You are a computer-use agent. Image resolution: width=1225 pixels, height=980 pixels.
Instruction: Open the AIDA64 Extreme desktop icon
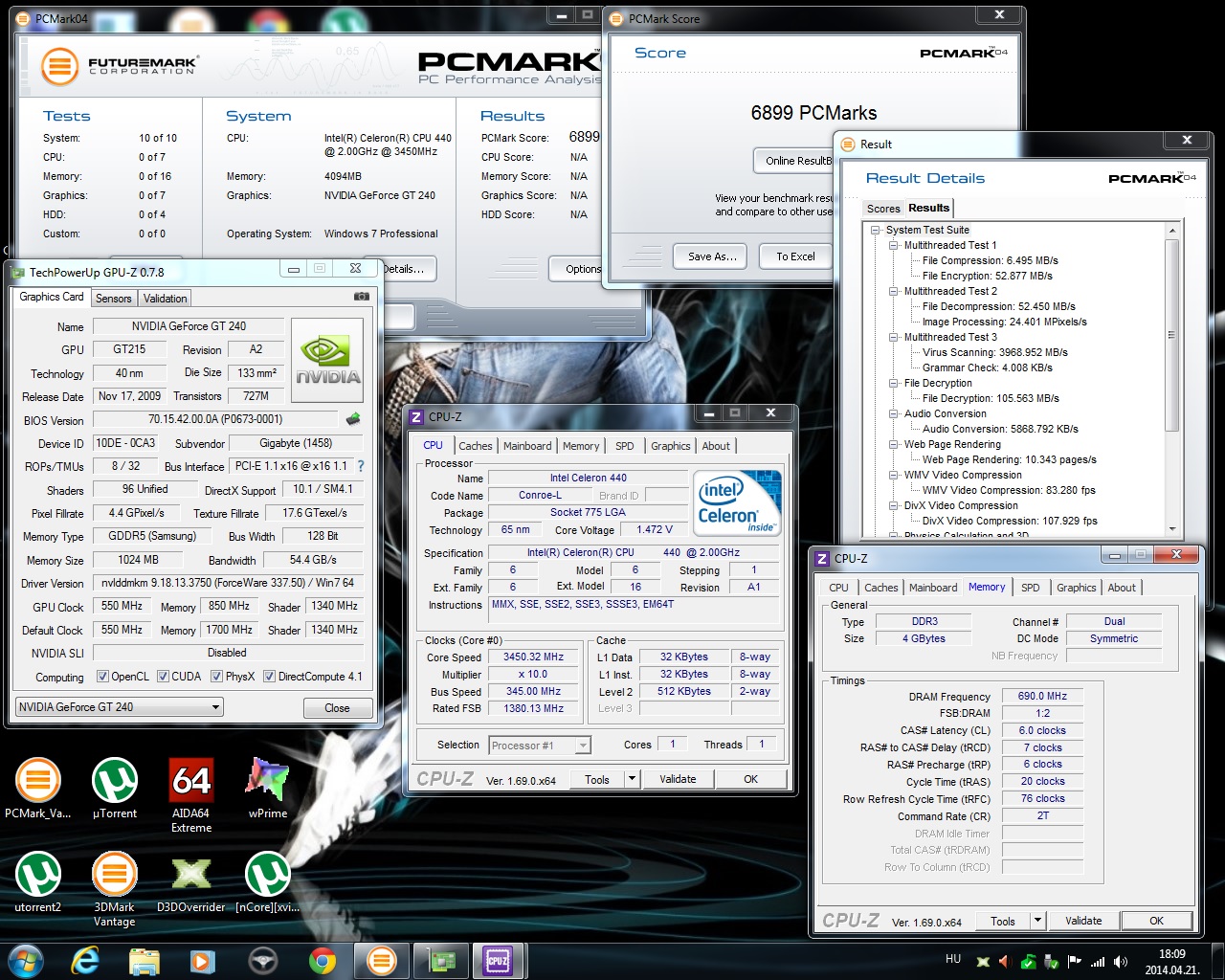click(x=191, y=795)
